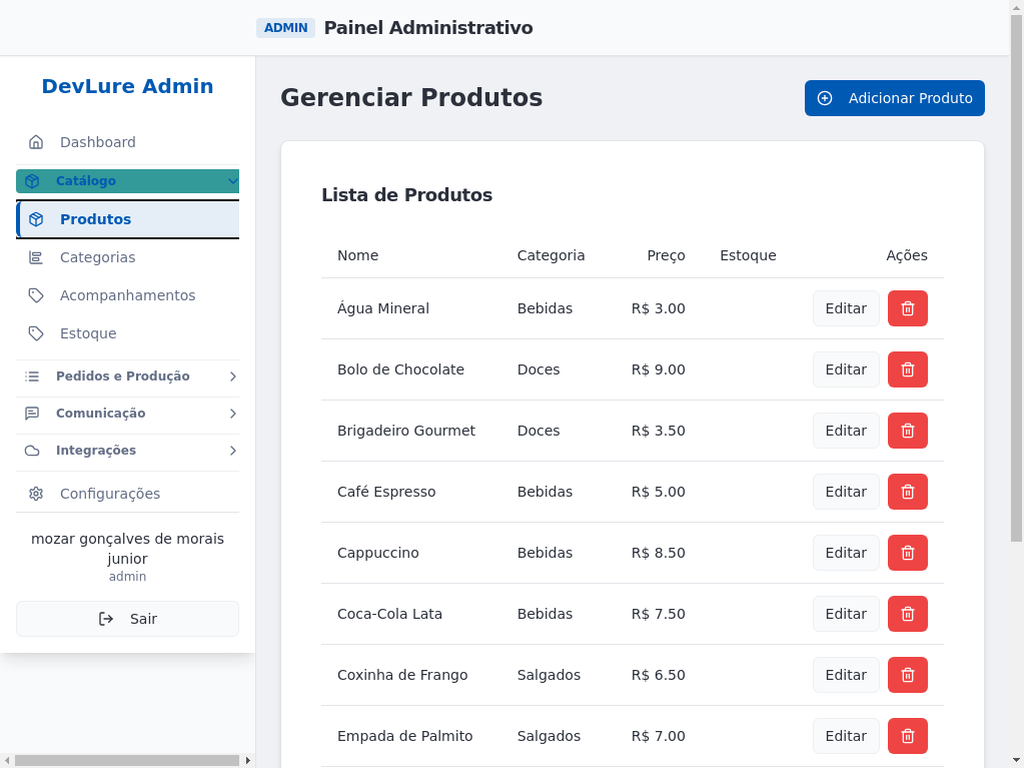Remove Cappuccino using its red trash icon

point(907,553)
